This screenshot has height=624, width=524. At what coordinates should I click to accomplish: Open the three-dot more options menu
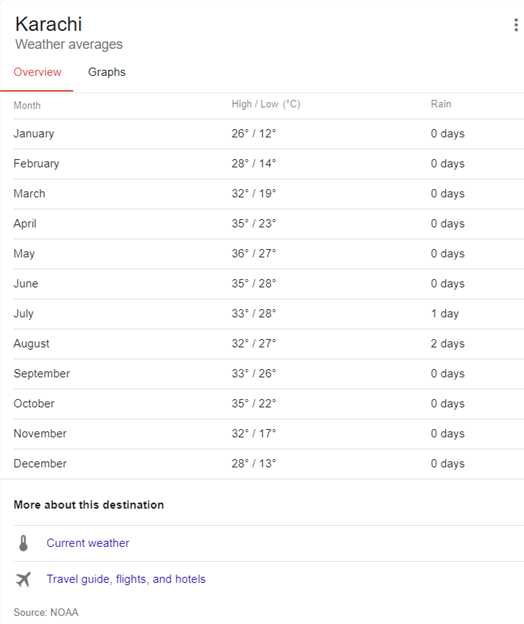click(516, 25)
